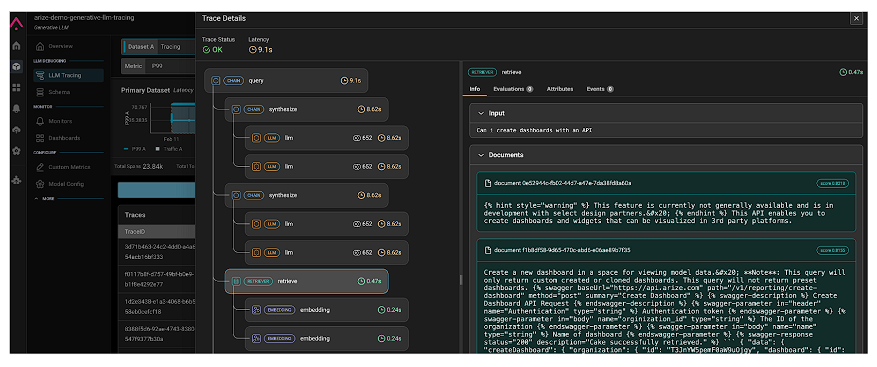The height and width of the screenshot is (367, 877).
Task: Switch to the Attributes tab
Action: click(x=559, y=89)
